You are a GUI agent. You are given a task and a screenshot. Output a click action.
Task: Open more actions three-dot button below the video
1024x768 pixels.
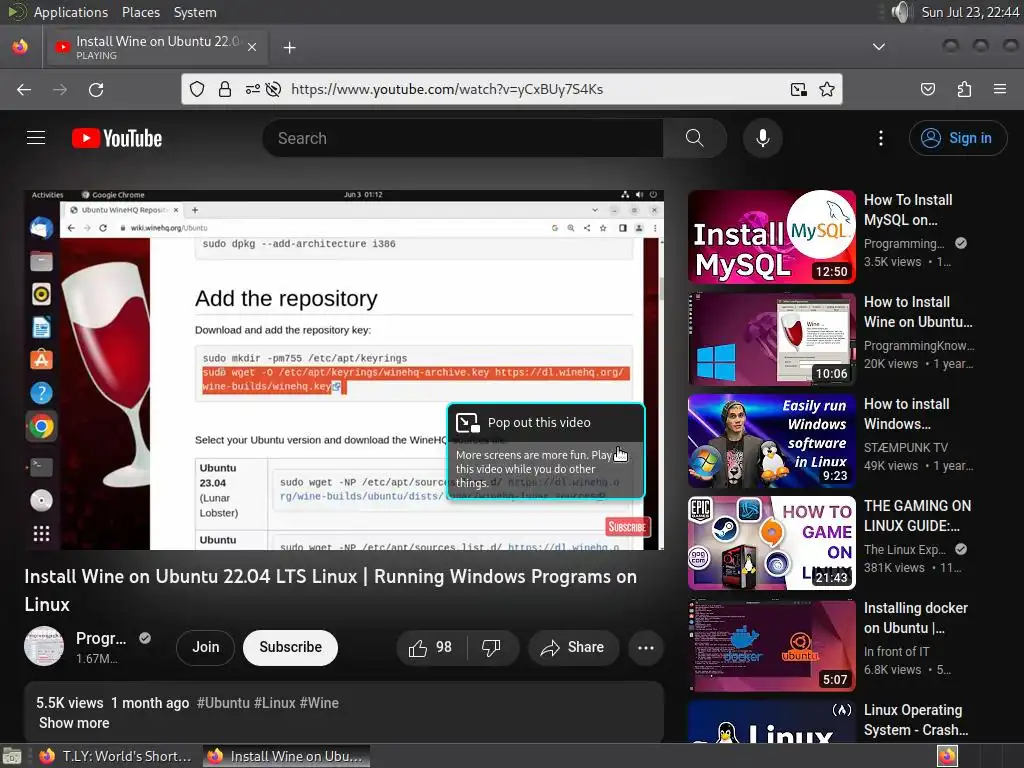point(646,648)
